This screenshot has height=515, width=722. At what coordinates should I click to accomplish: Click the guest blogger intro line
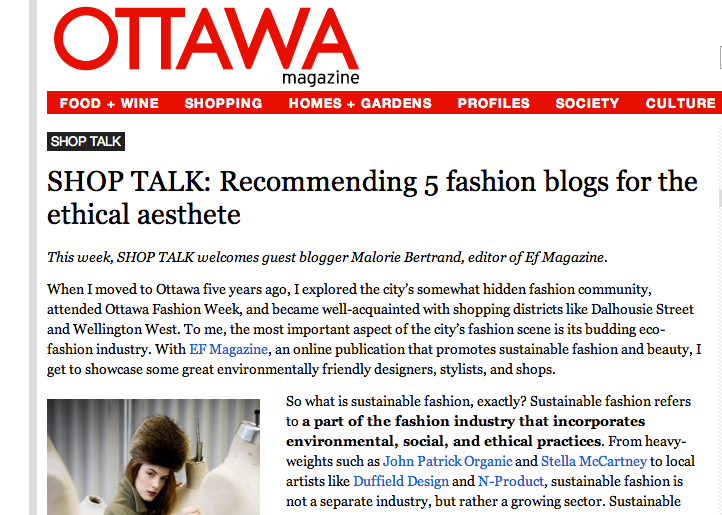point(327,257)
